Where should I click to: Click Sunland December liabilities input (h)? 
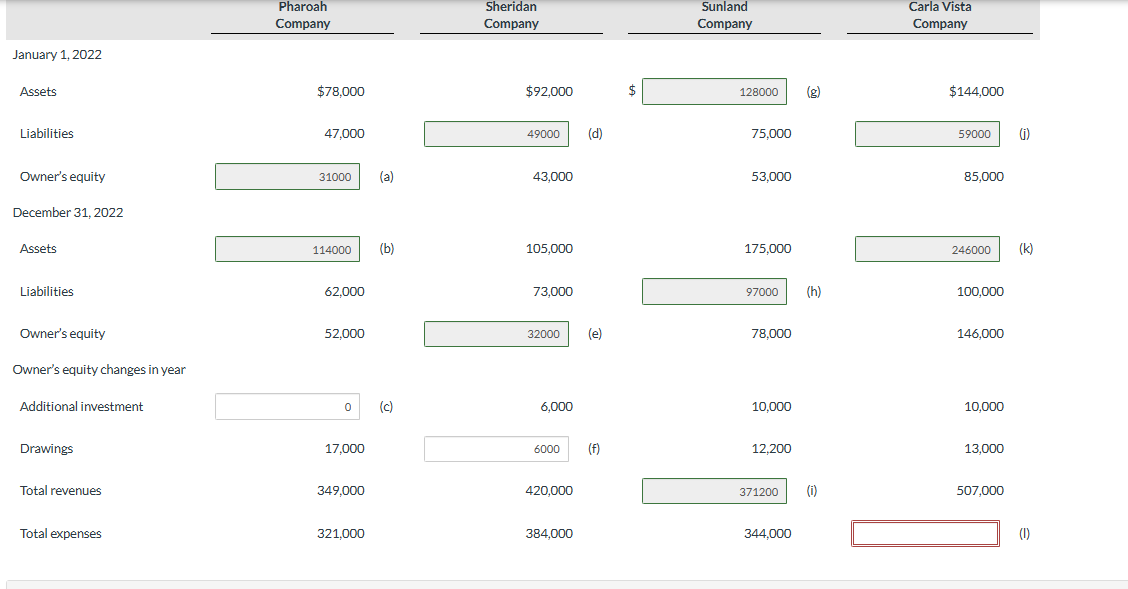[714, 291]
